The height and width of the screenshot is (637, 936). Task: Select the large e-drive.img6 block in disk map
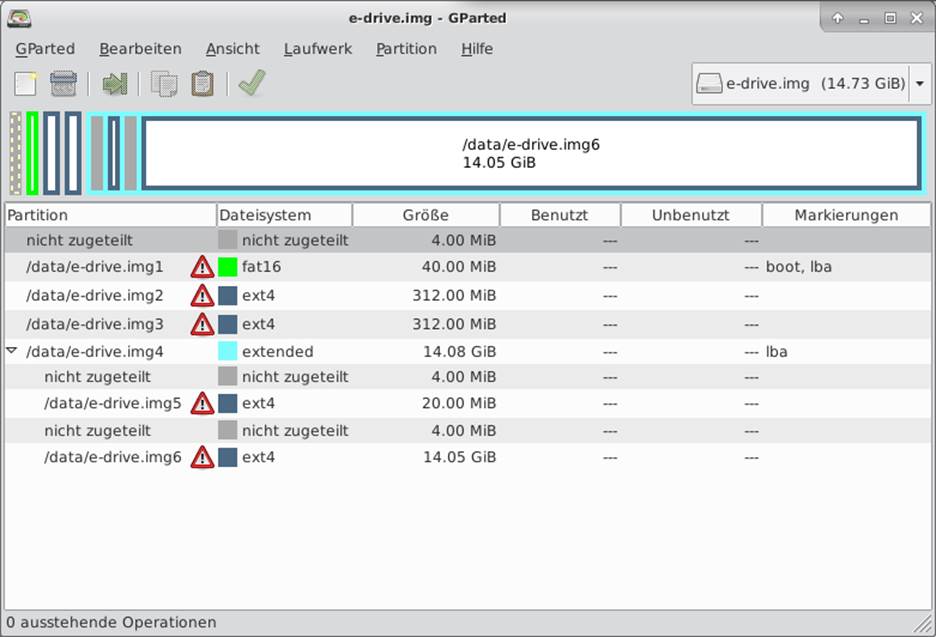point(531,153)
